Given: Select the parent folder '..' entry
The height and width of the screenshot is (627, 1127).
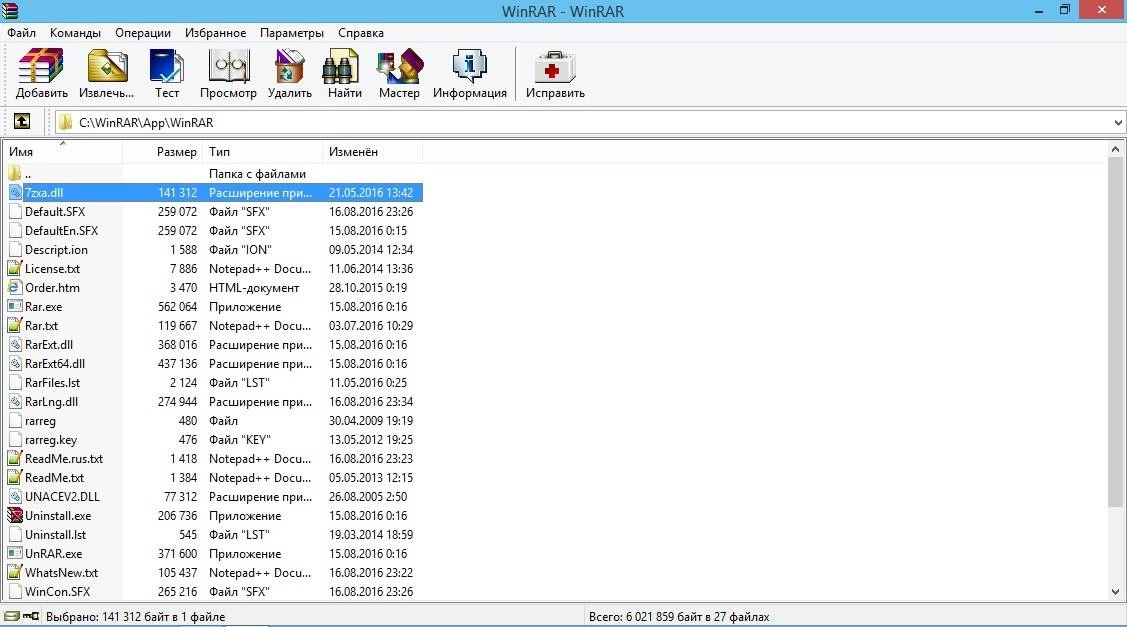Looking at the screenshot, I should pyautogui.click(x=28, y=173).
